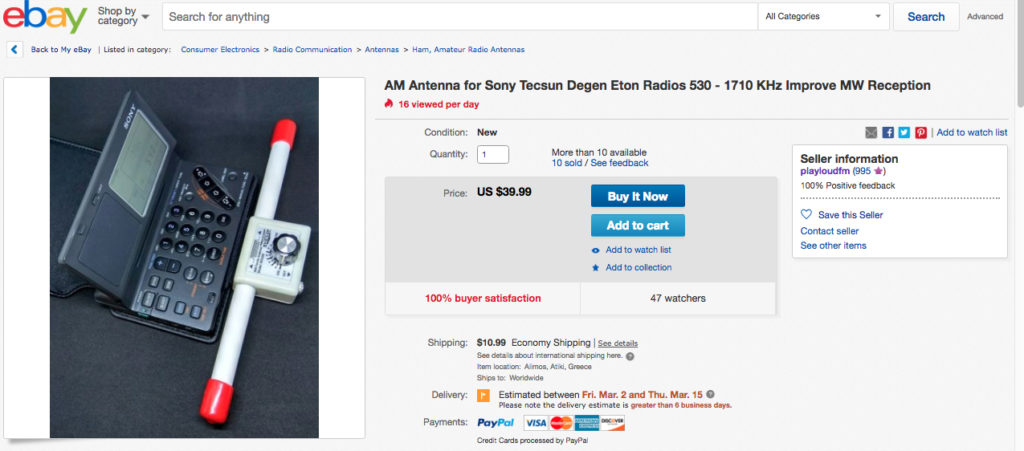Click the antenna product photo
The height and width of the screenshot is (451, 1024).
184,258
